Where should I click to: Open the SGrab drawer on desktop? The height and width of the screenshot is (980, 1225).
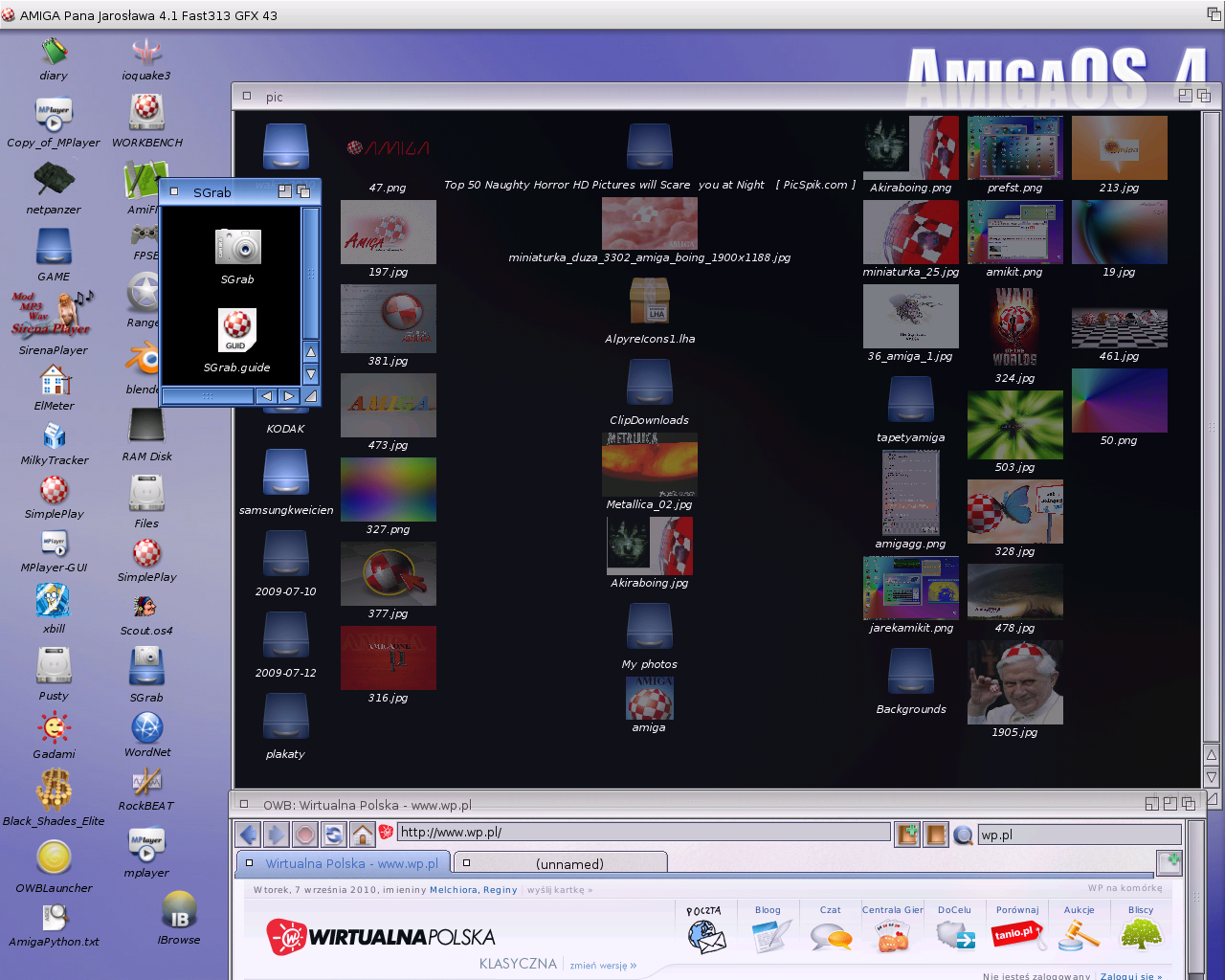pyautogui.click(x=146, y=667)
